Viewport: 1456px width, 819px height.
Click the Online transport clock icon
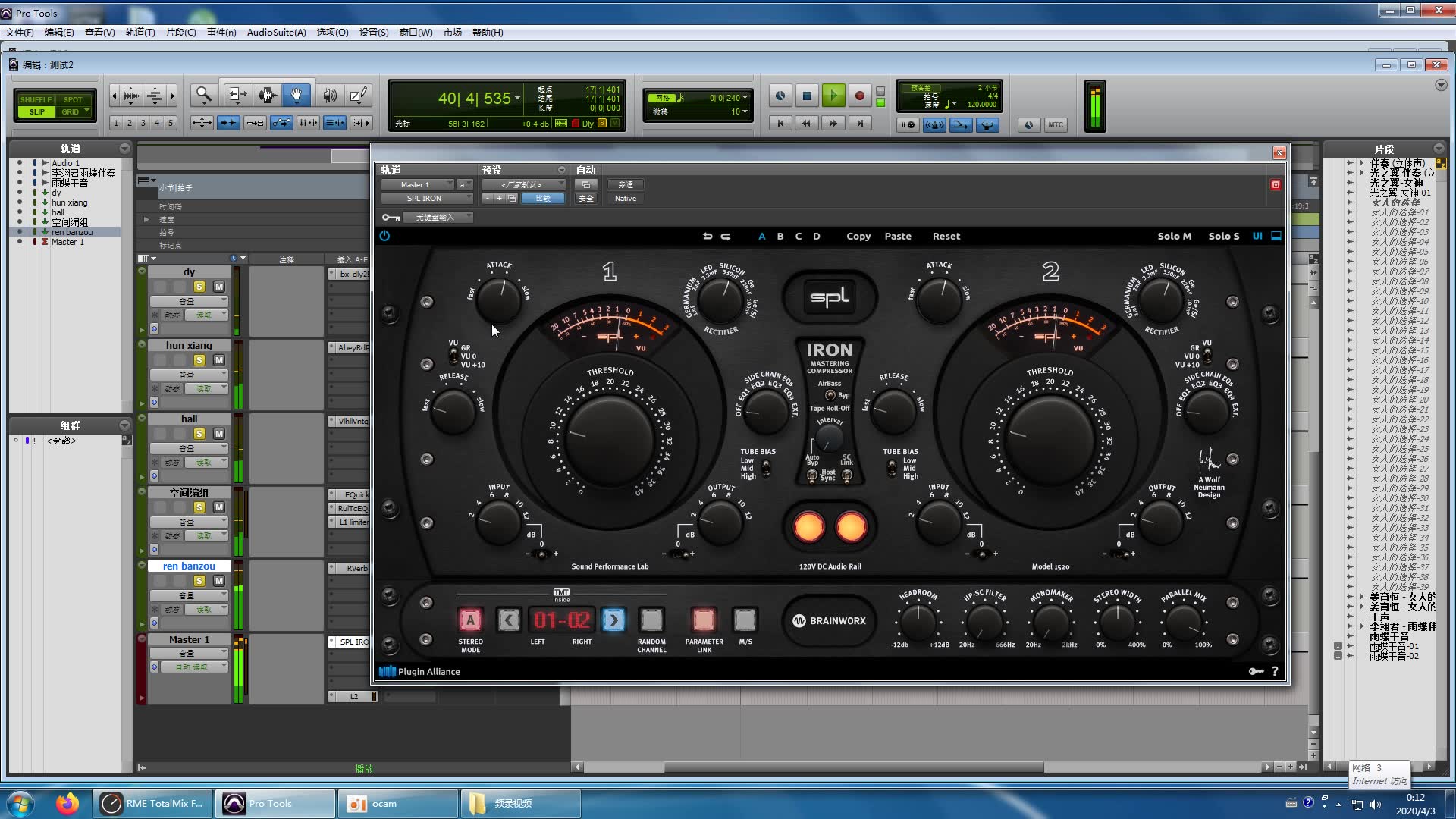tap(780, 96)
